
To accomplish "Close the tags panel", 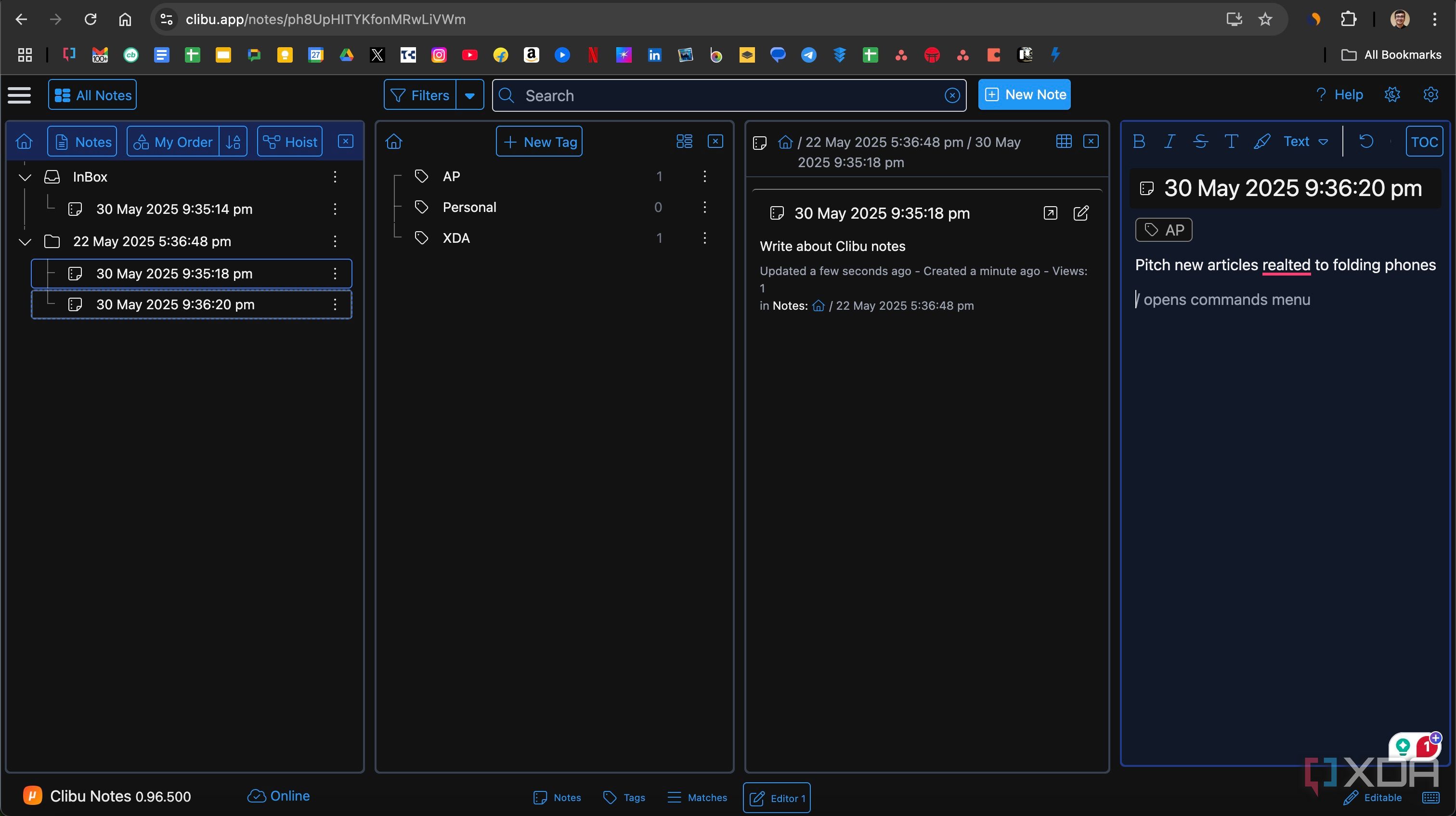I will click(x=715, y=141).
